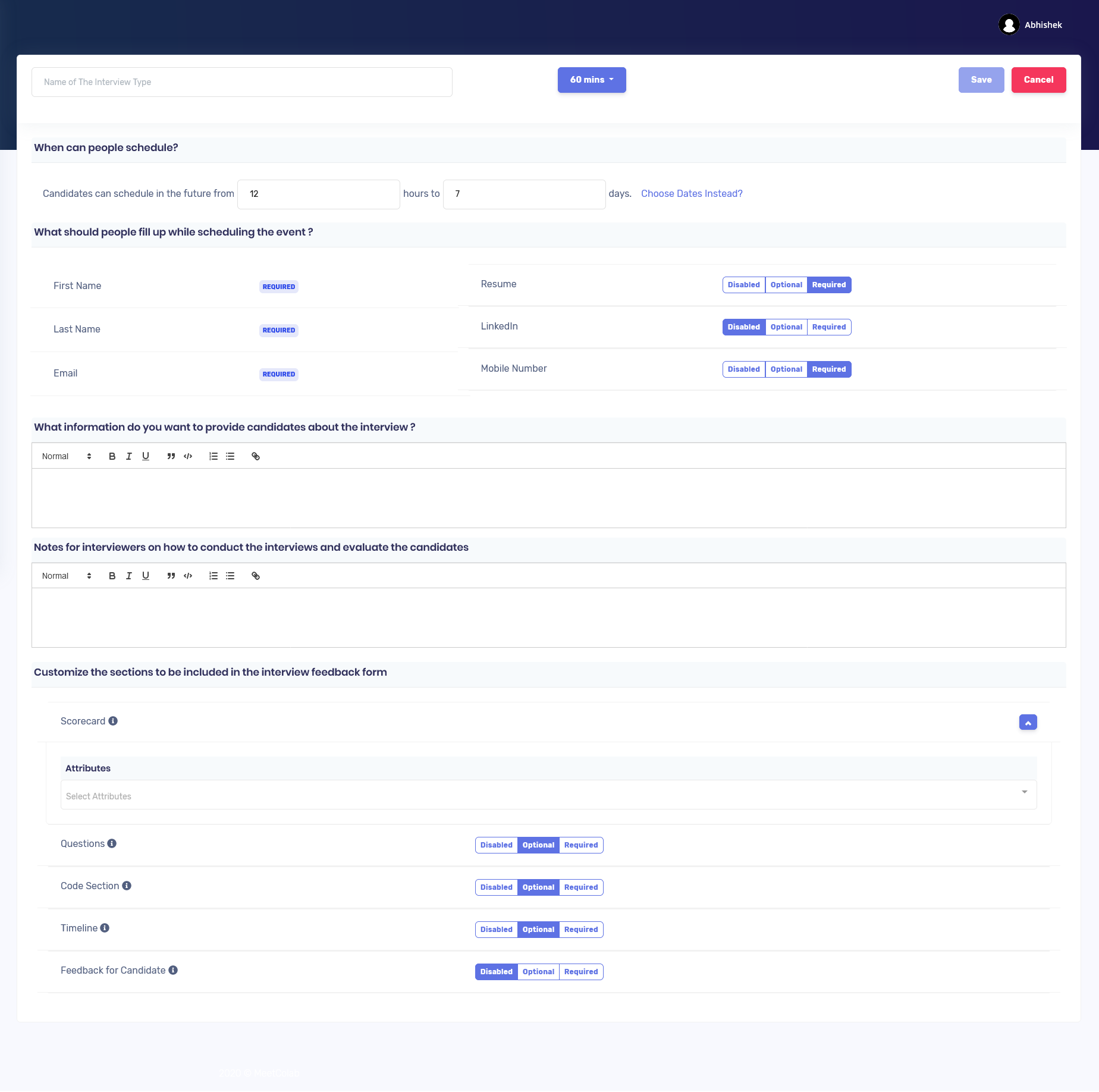Set Feedback for Candidate to Optional

538,972
